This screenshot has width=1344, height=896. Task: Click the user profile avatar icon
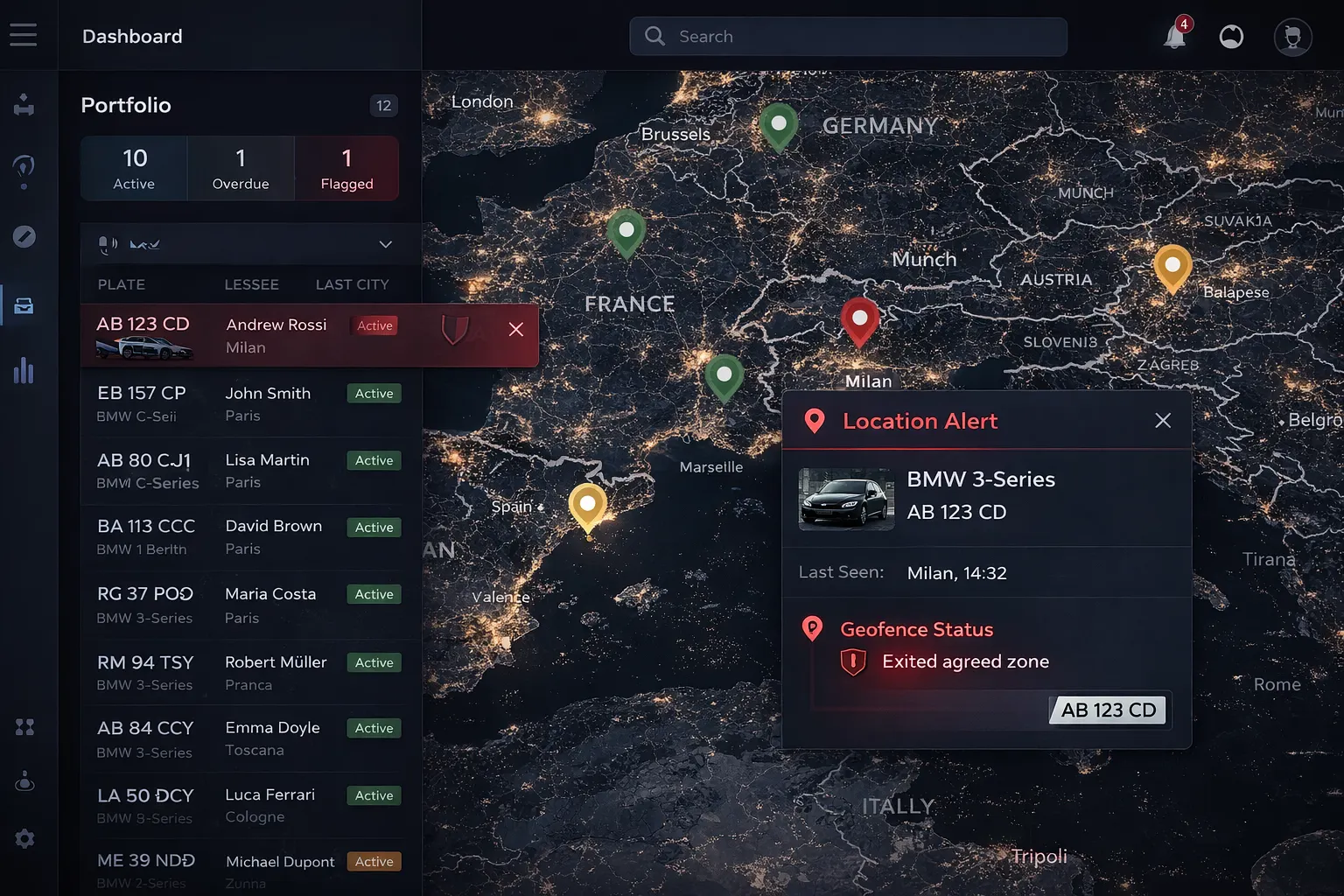pyautogui.click(x=1292, y=37)
